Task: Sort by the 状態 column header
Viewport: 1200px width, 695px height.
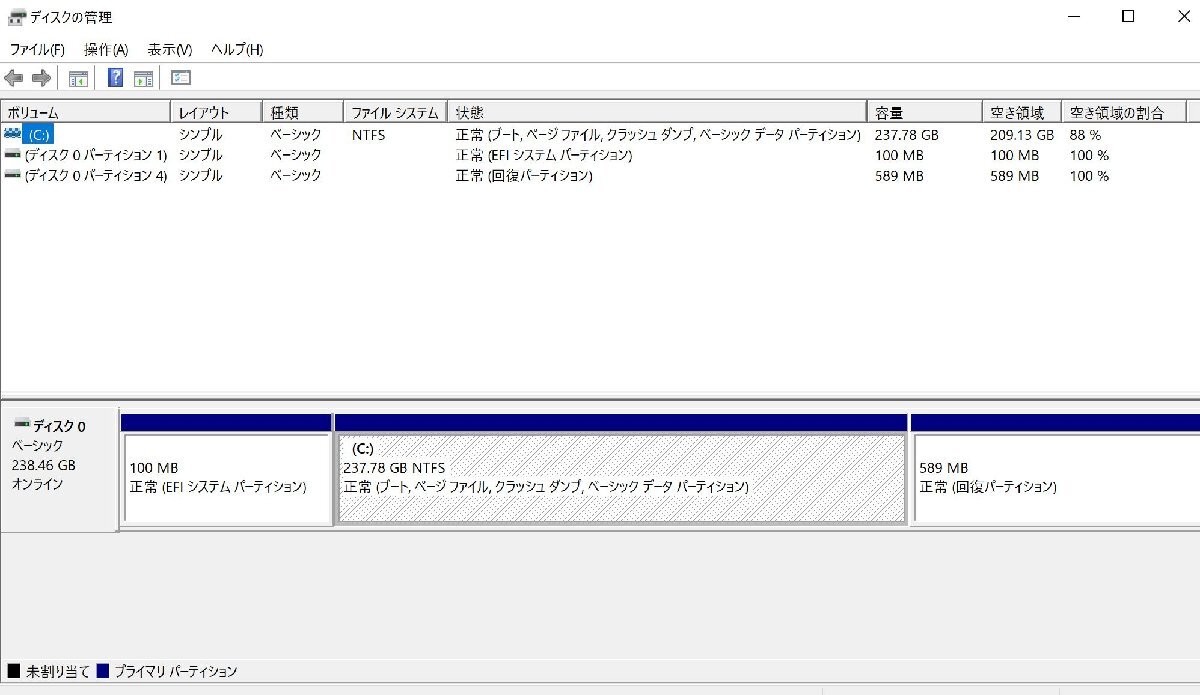Action: [x=656, y=112]
